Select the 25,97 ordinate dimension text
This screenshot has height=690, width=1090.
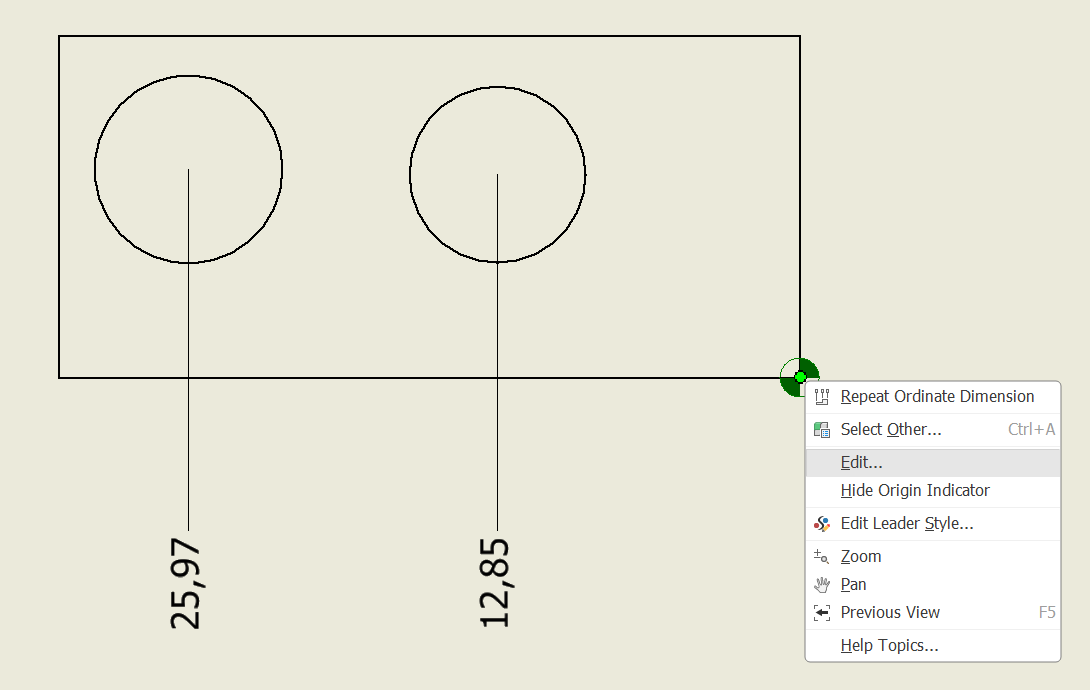tap(186, 584)
